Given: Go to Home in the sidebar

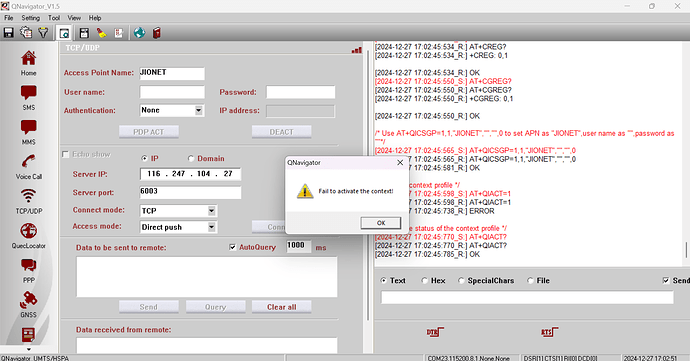Looking at the screenshot, I should click(x=29, y=64).
